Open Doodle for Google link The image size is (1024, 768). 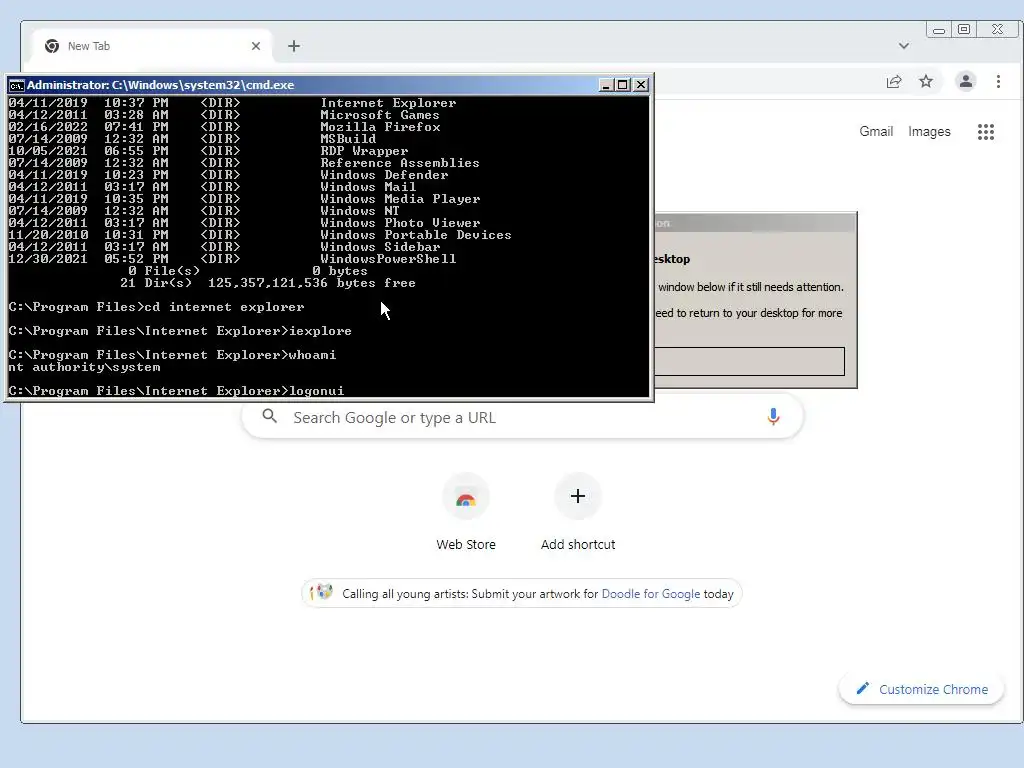(650, 594)
